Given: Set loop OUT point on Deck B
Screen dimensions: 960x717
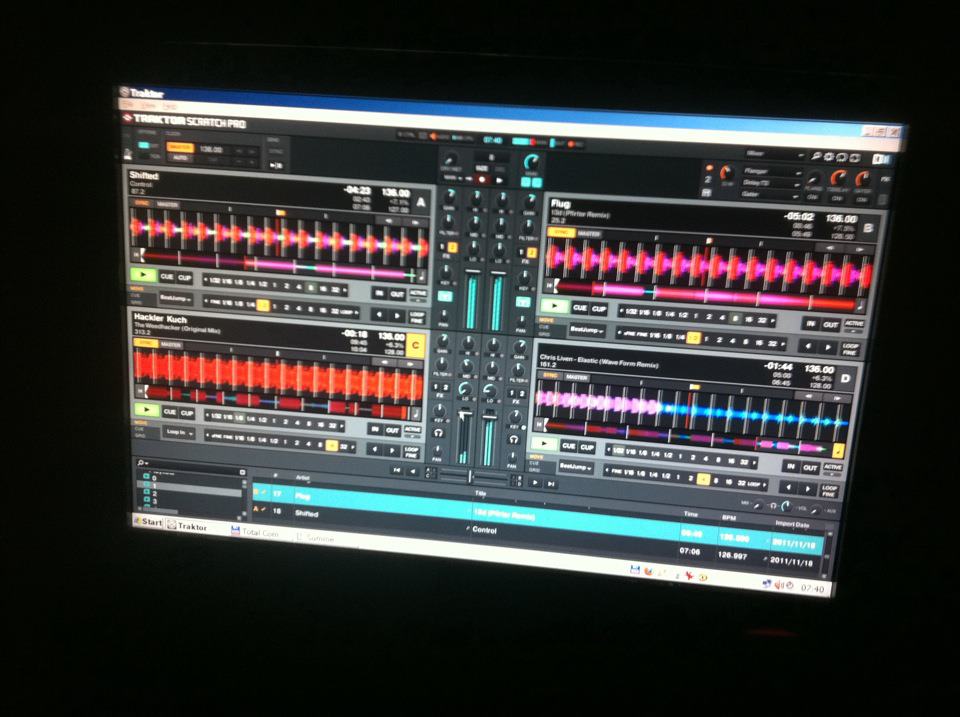Looking at the screenshot, I should tap(831, 325).
